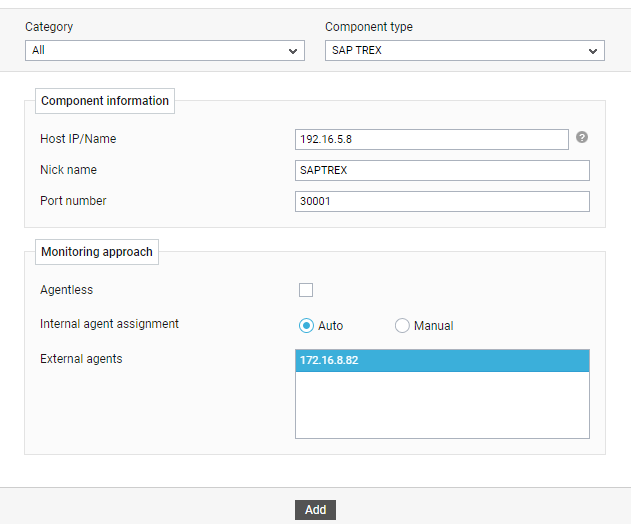This screenshot has width=631, height=524.
Task: Click the chevron arrow of Category selector
Action: click(293, 51)
